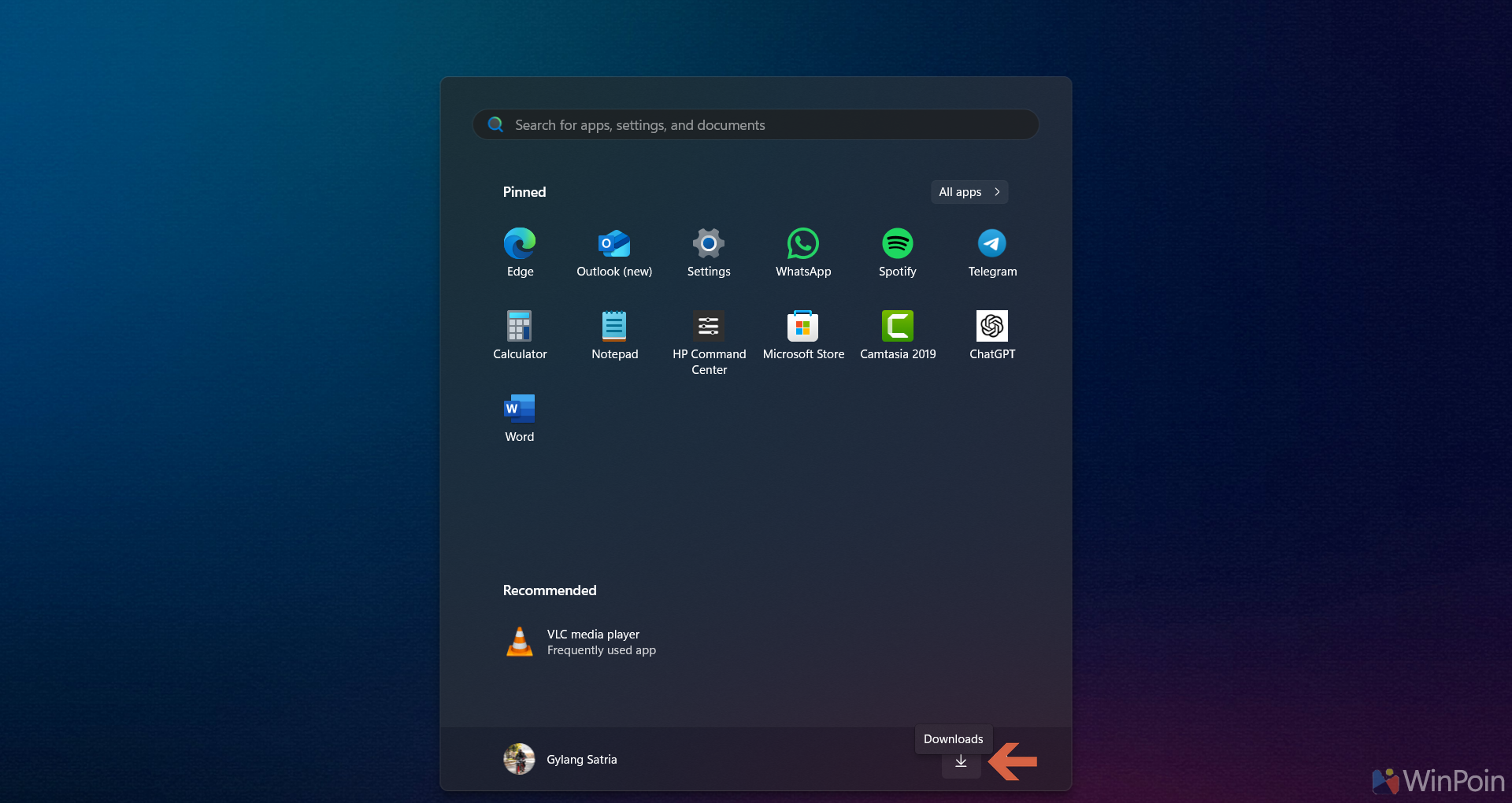Click the Gylang Satria profile picture

[519, 760]
